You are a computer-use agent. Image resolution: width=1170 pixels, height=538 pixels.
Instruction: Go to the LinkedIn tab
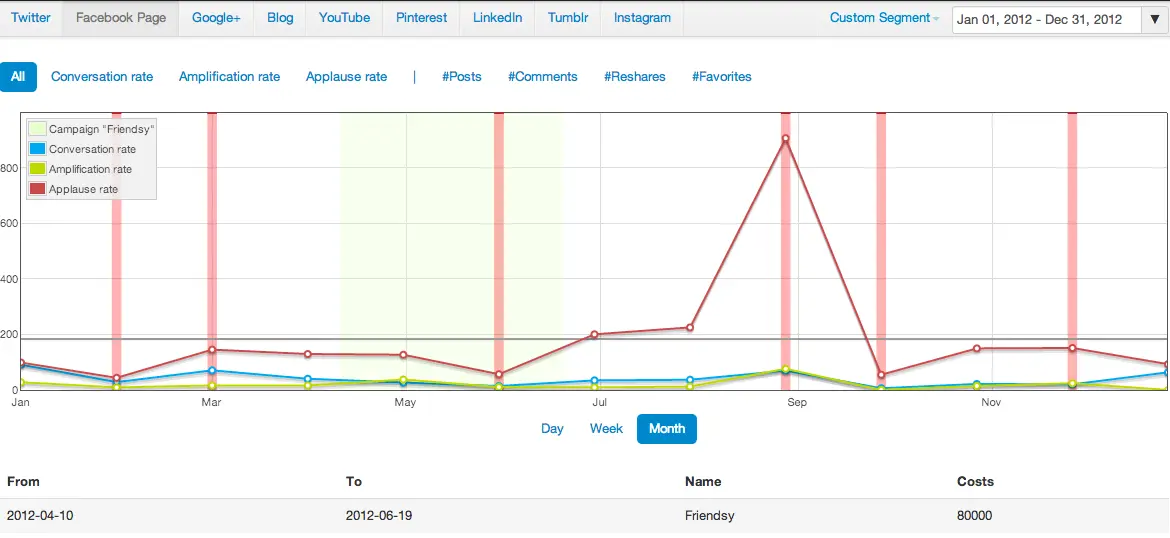click(x=497, y=18)
